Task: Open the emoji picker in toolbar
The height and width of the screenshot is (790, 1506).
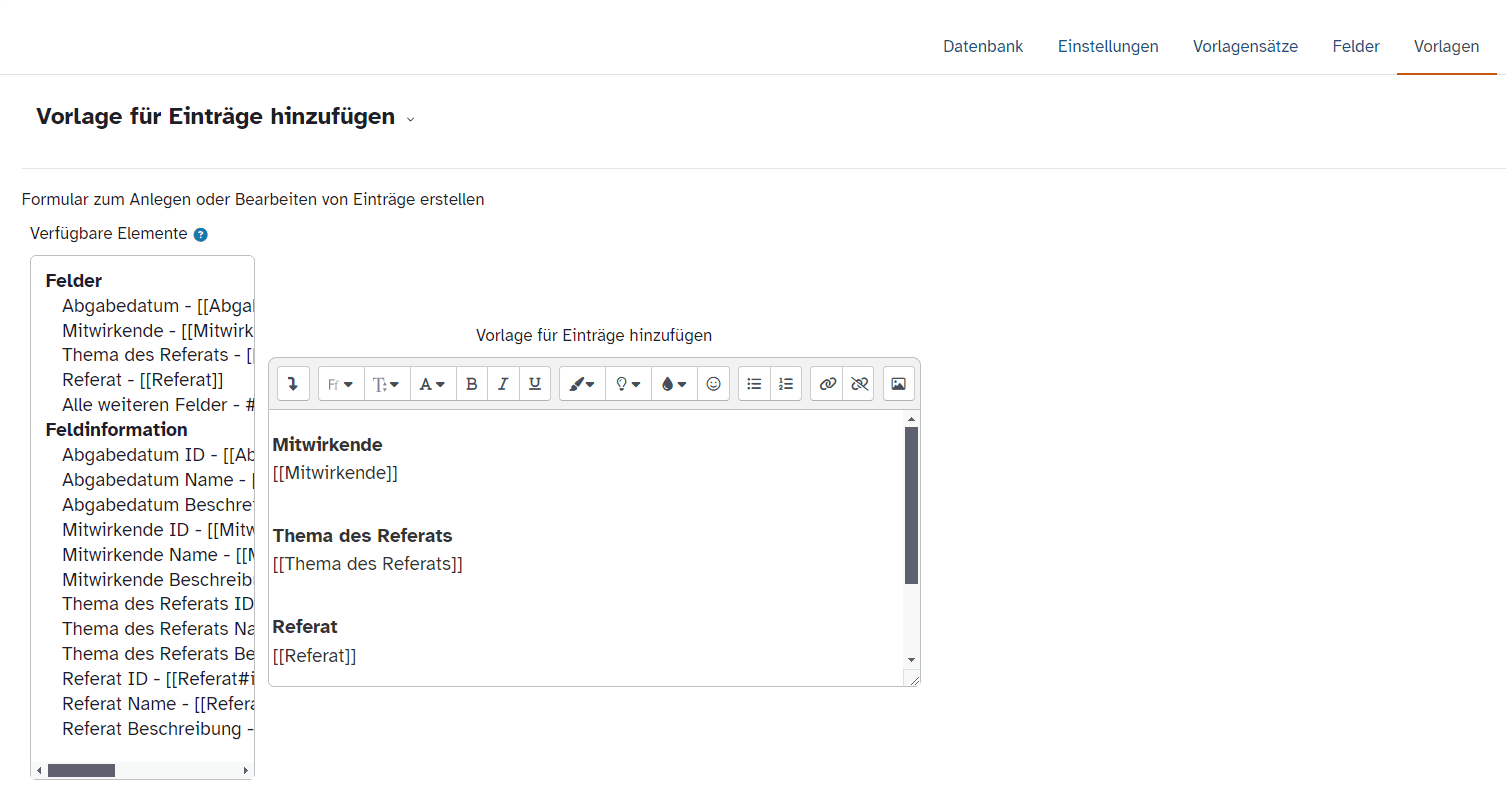Action: (x=713, y=384)
